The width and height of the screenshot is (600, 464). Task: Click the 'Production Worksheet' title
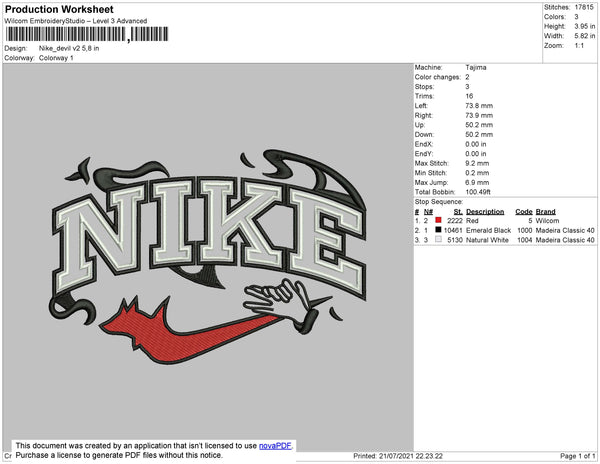point(59,10)
